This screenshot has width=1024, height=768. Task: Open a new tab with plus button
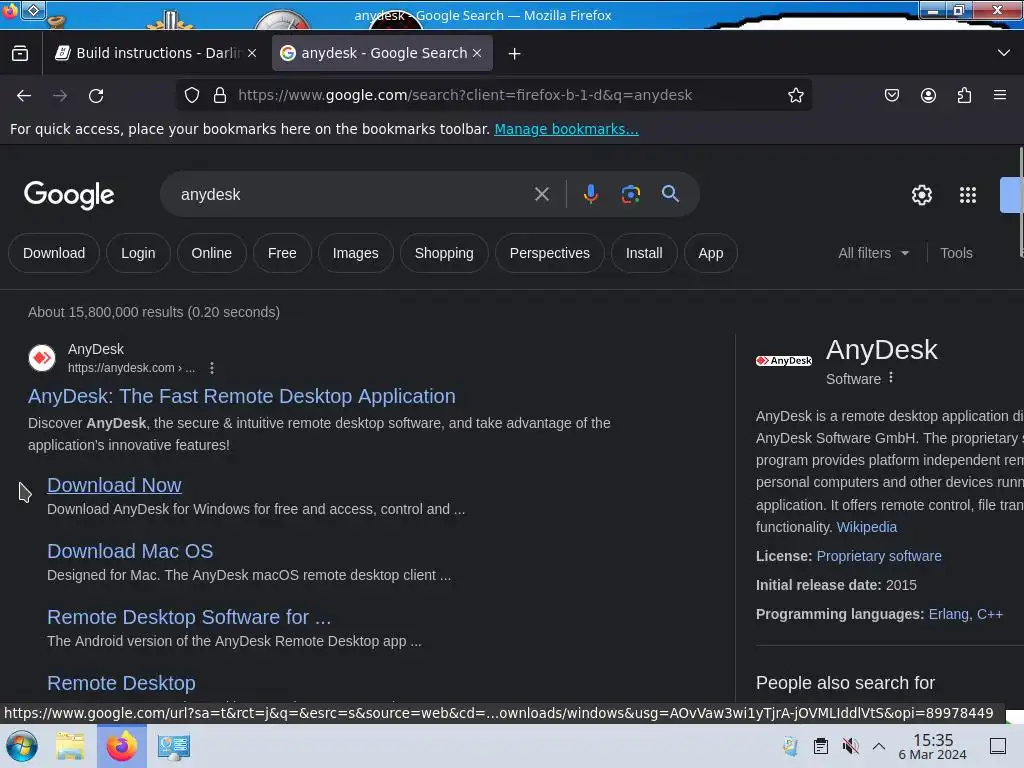pos(515,54)
